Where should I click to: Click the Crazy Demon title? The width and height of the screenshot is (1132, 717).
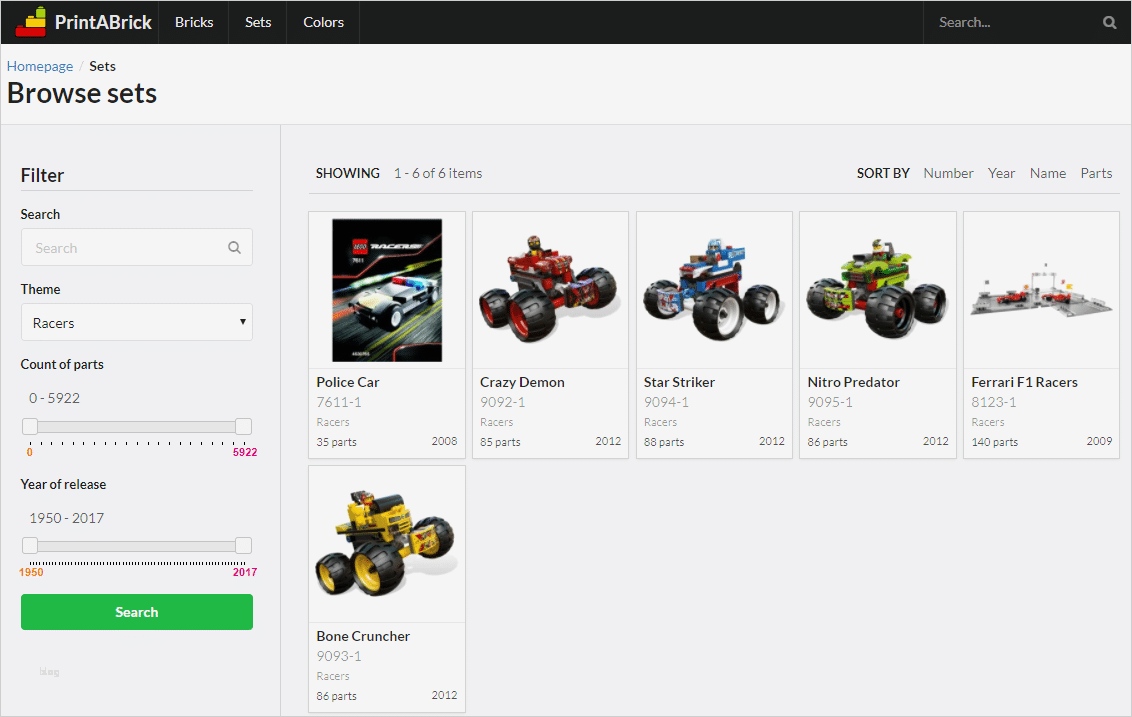pos(522,382)
